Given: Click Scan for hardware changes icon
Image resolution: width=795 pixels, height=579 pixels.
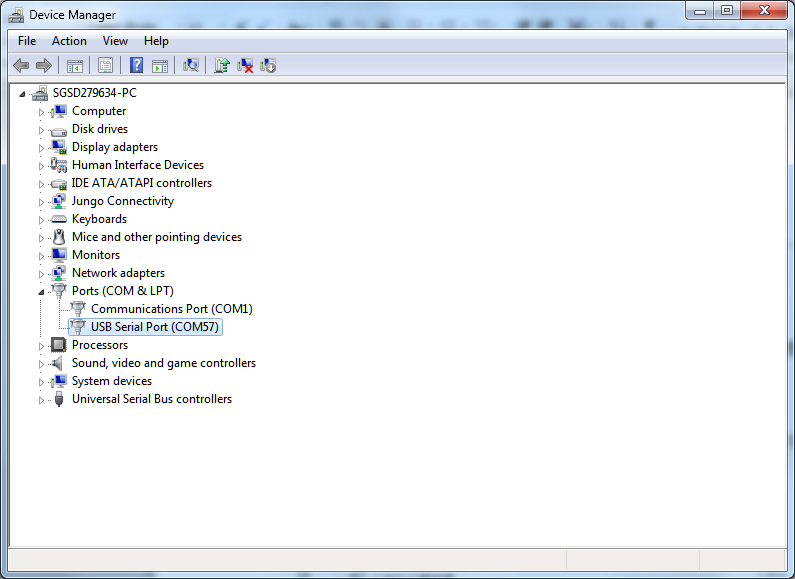Looking at the screenshot, I should click(191, 66).
